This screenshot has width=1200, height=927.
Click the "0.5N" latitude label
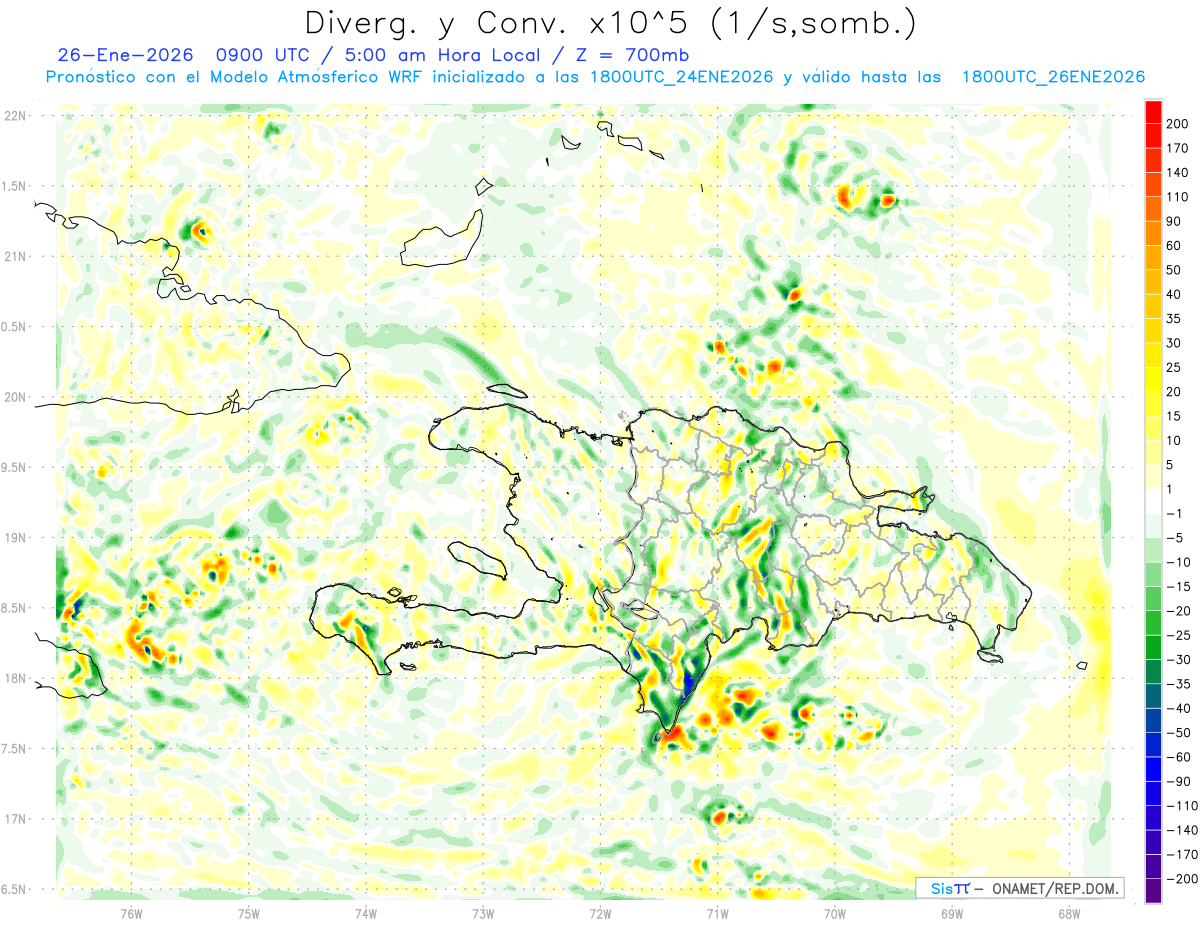pyautogui.click(x=15, y=327)
